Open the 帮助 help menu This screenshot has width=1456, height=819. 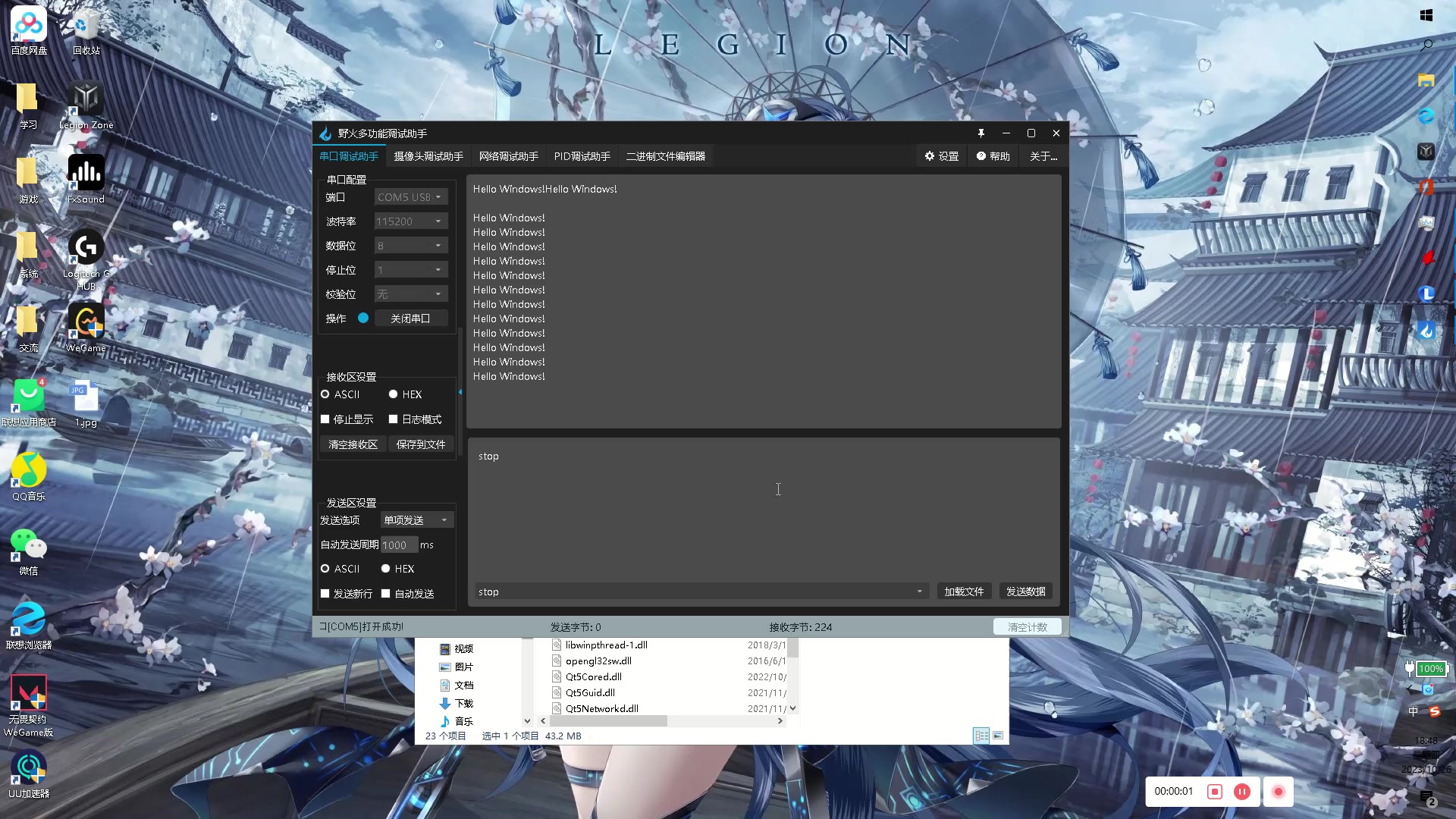[993, 156]
